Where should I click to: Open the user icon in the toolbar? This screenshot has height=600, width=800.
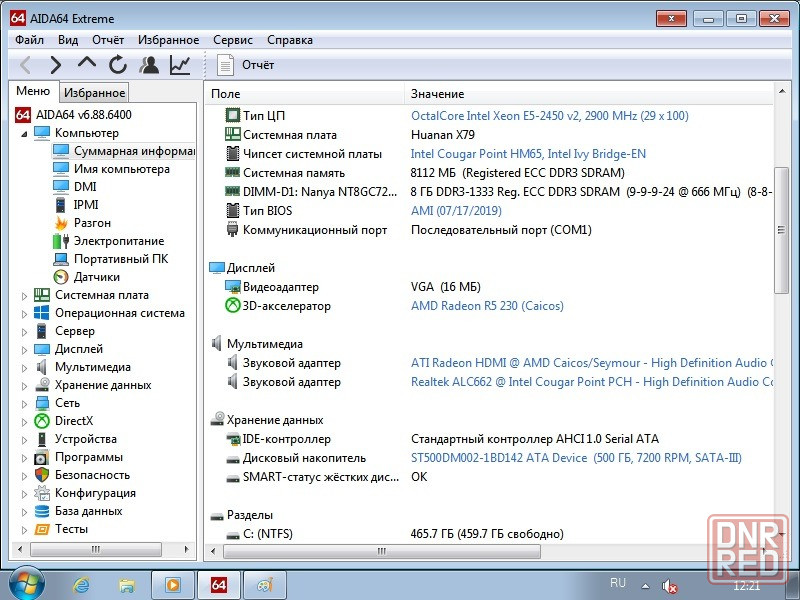[x=149, y=65]
